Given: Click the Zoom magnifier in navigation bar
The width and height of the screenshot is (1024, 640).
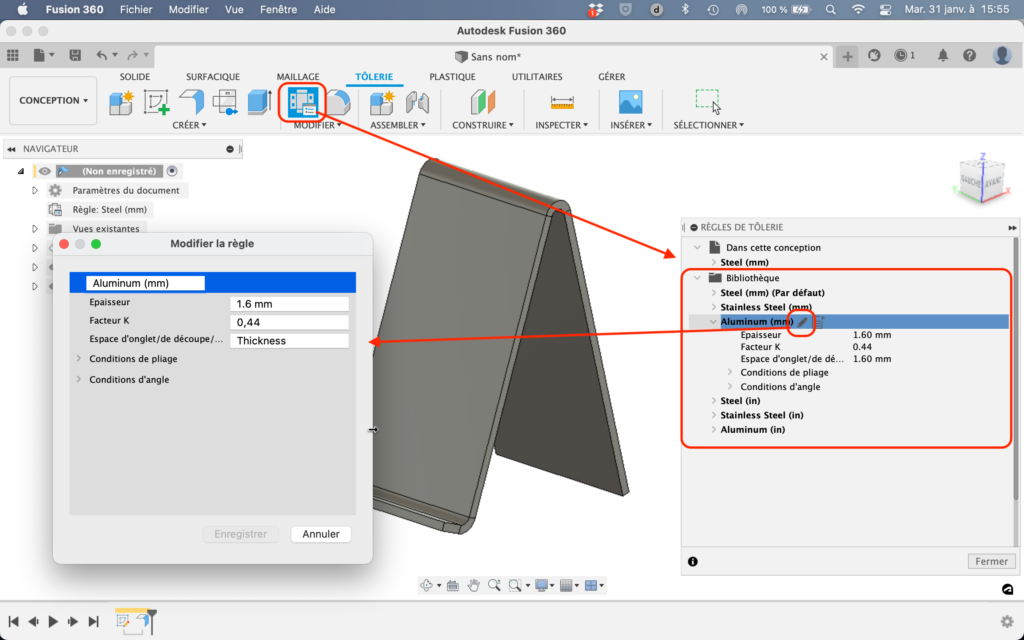Looking at the screenshot, I should [x=494, y=585].
